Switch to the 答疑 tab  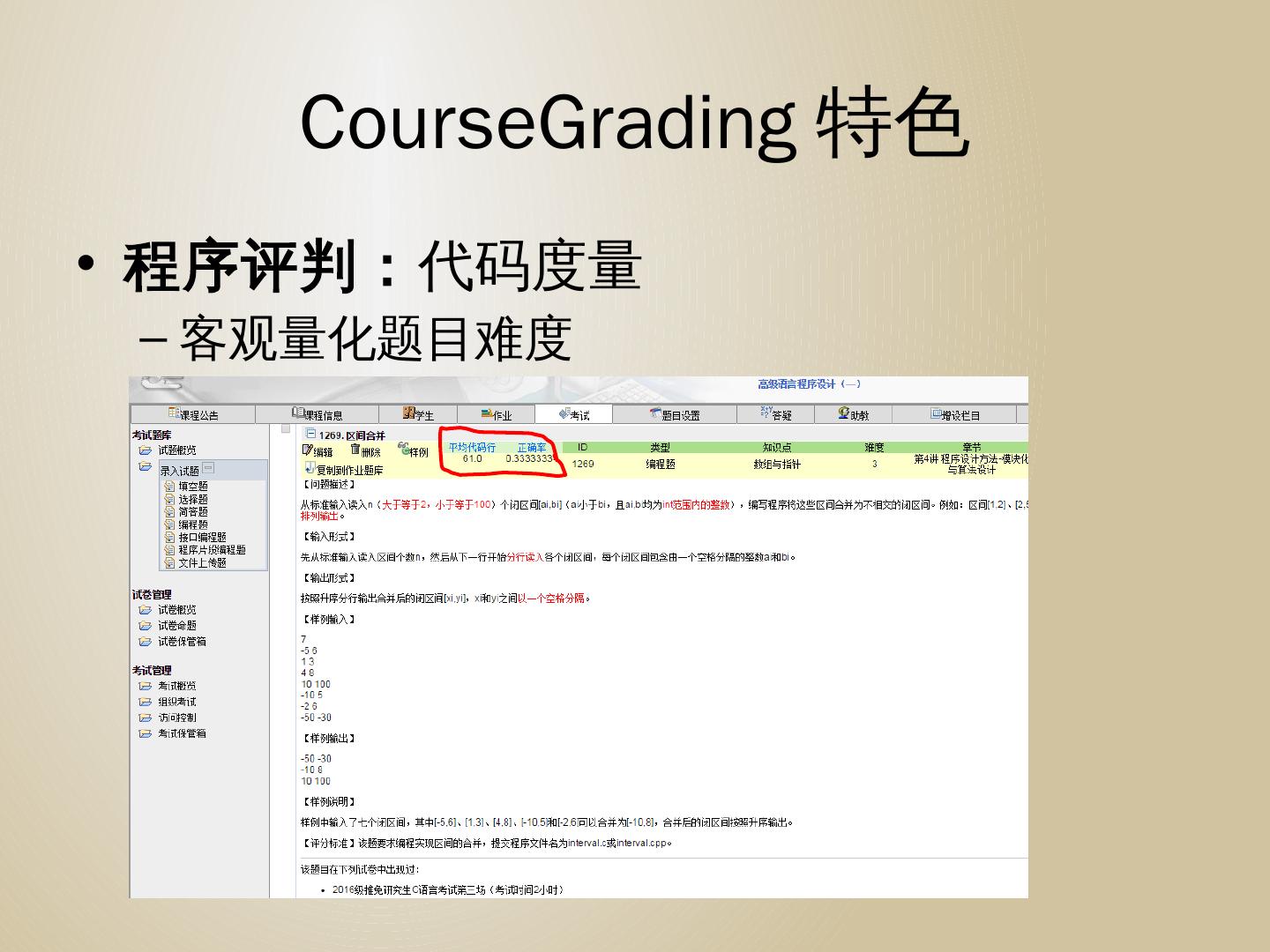pos(775,414)
